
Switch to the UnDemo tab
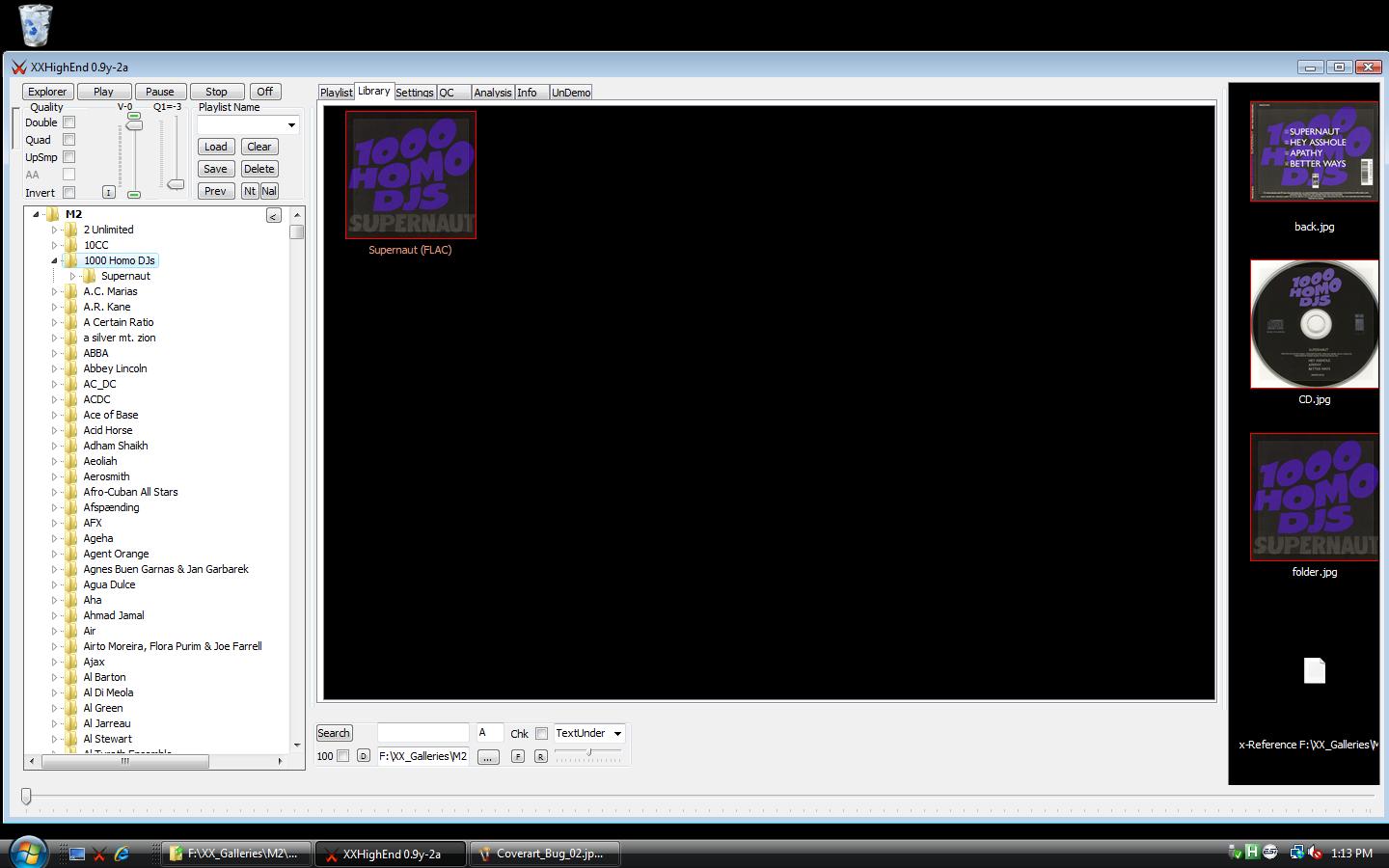571,93
